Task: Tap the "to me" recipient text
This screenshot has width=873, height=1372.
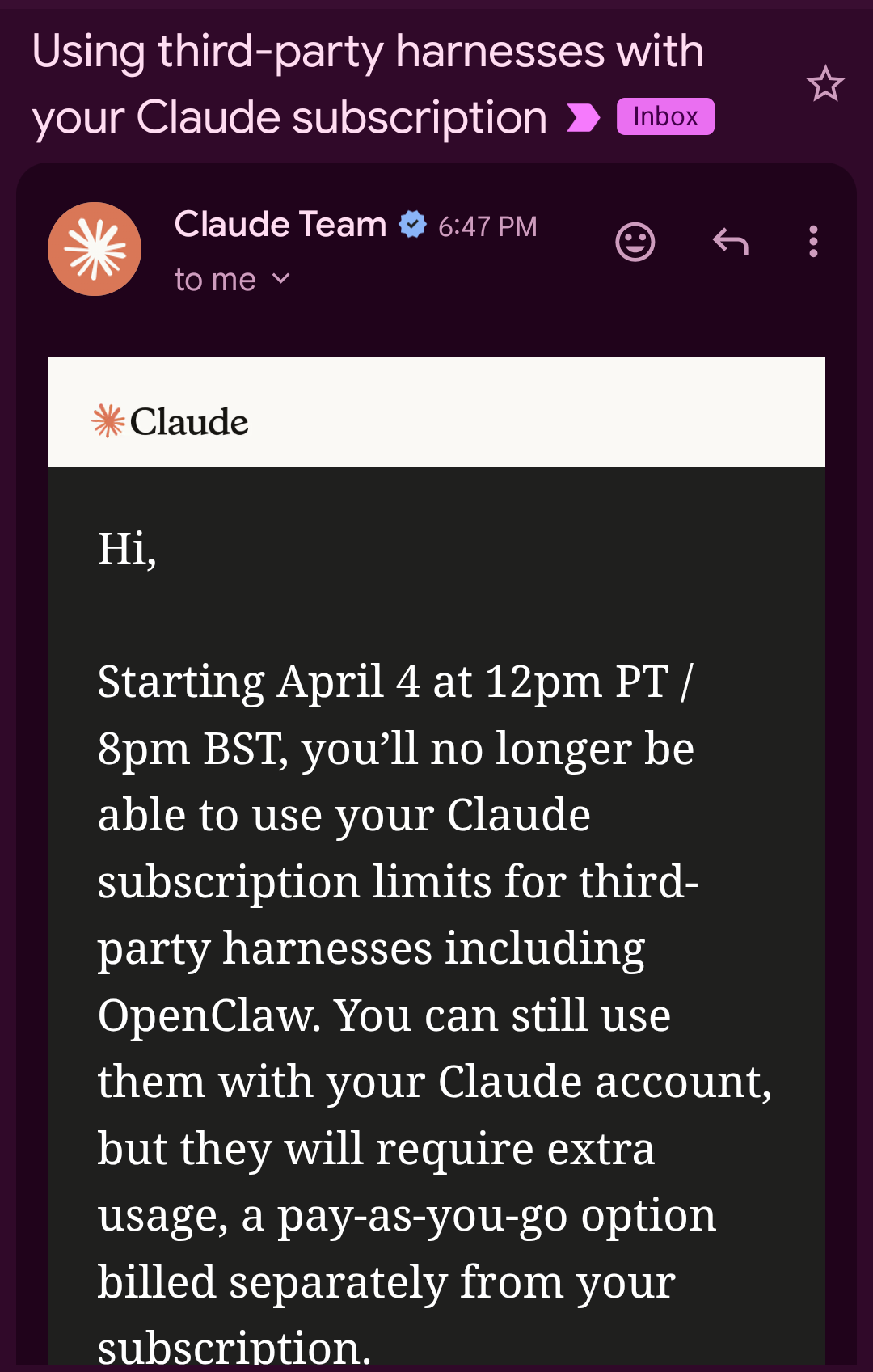Action: (215, 280)
